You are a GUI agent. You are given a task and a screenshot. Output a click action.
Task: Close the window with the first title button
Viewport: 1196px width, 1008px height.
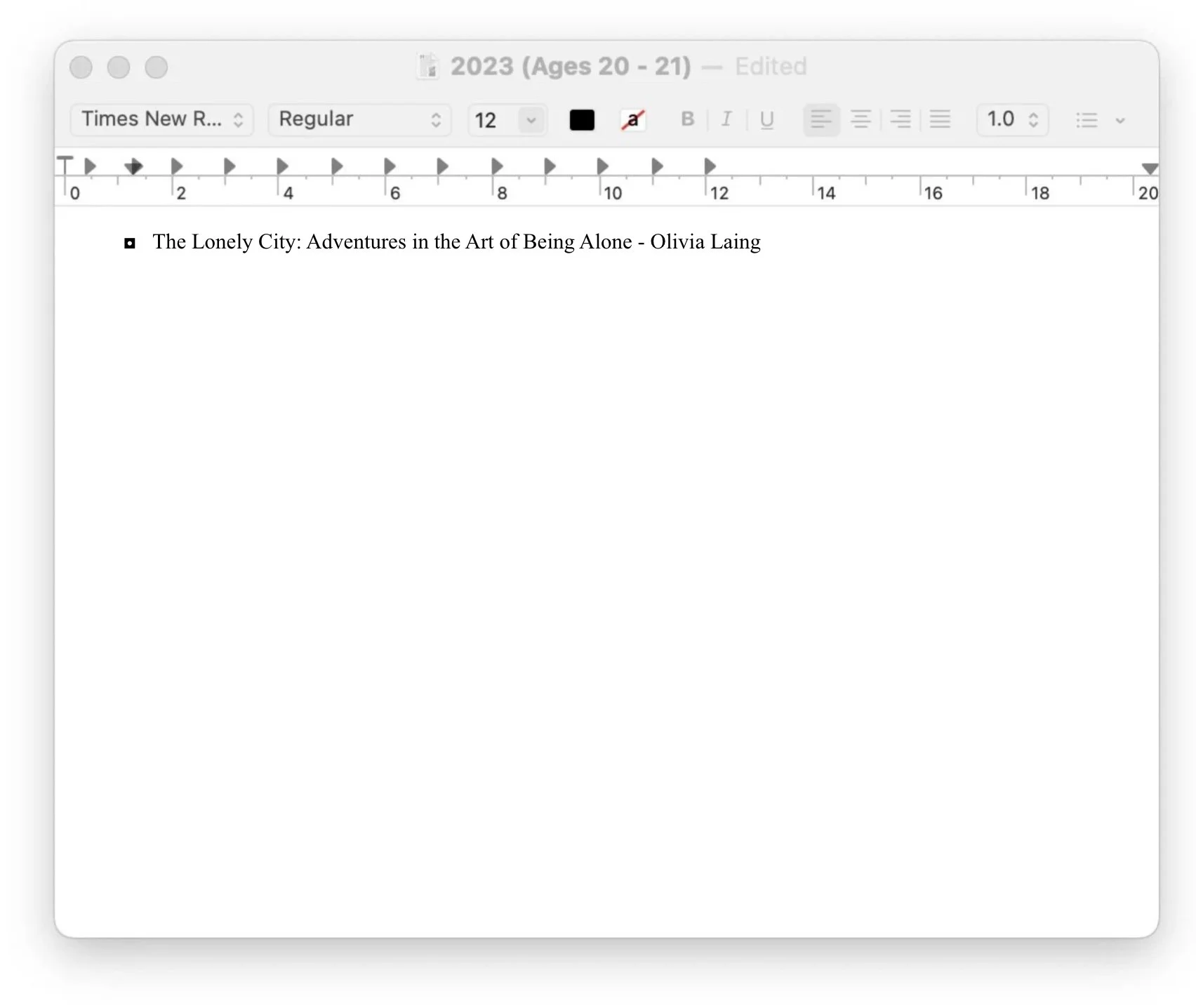pyautogui.click(x=81, y=67)
